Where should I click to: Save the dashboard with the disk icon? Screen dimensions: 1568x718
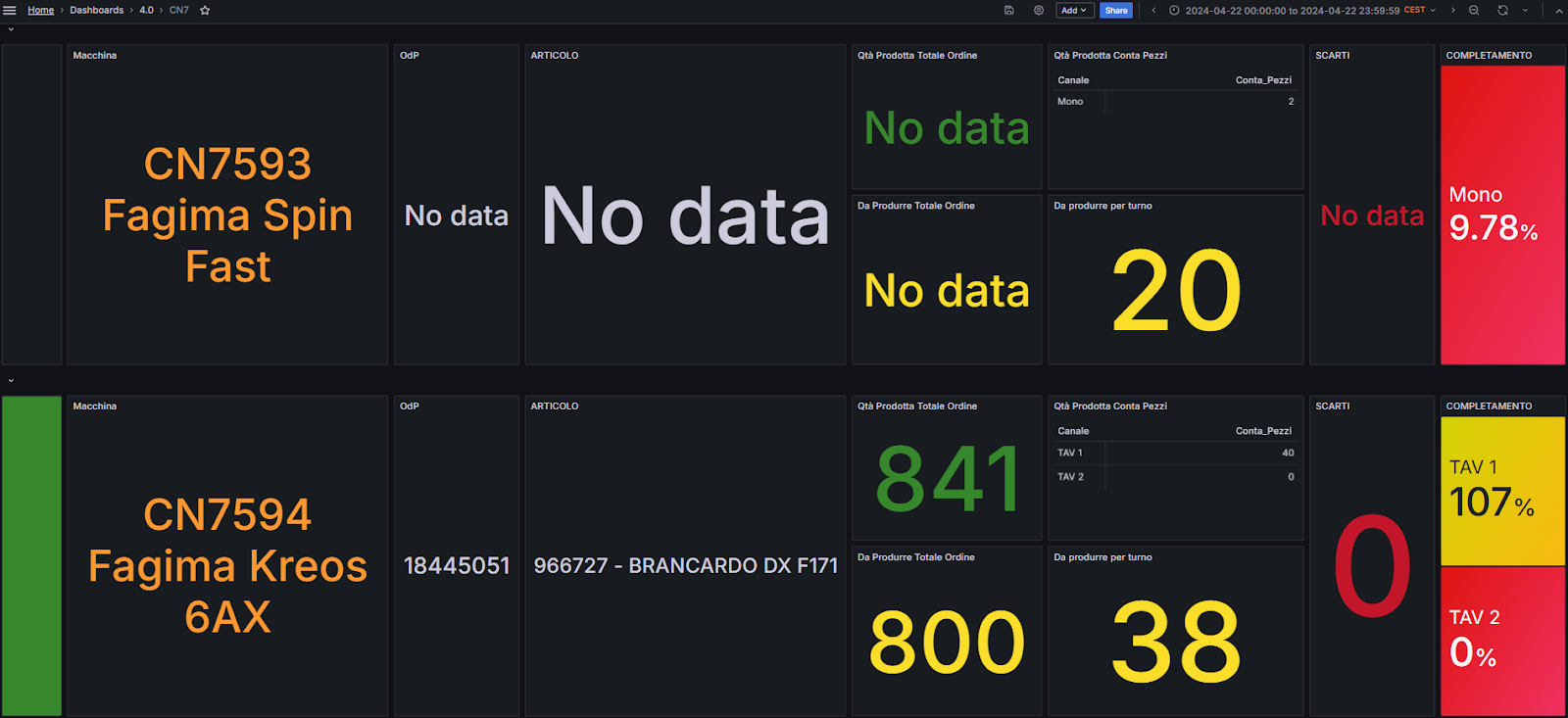tap(1008, 10)
